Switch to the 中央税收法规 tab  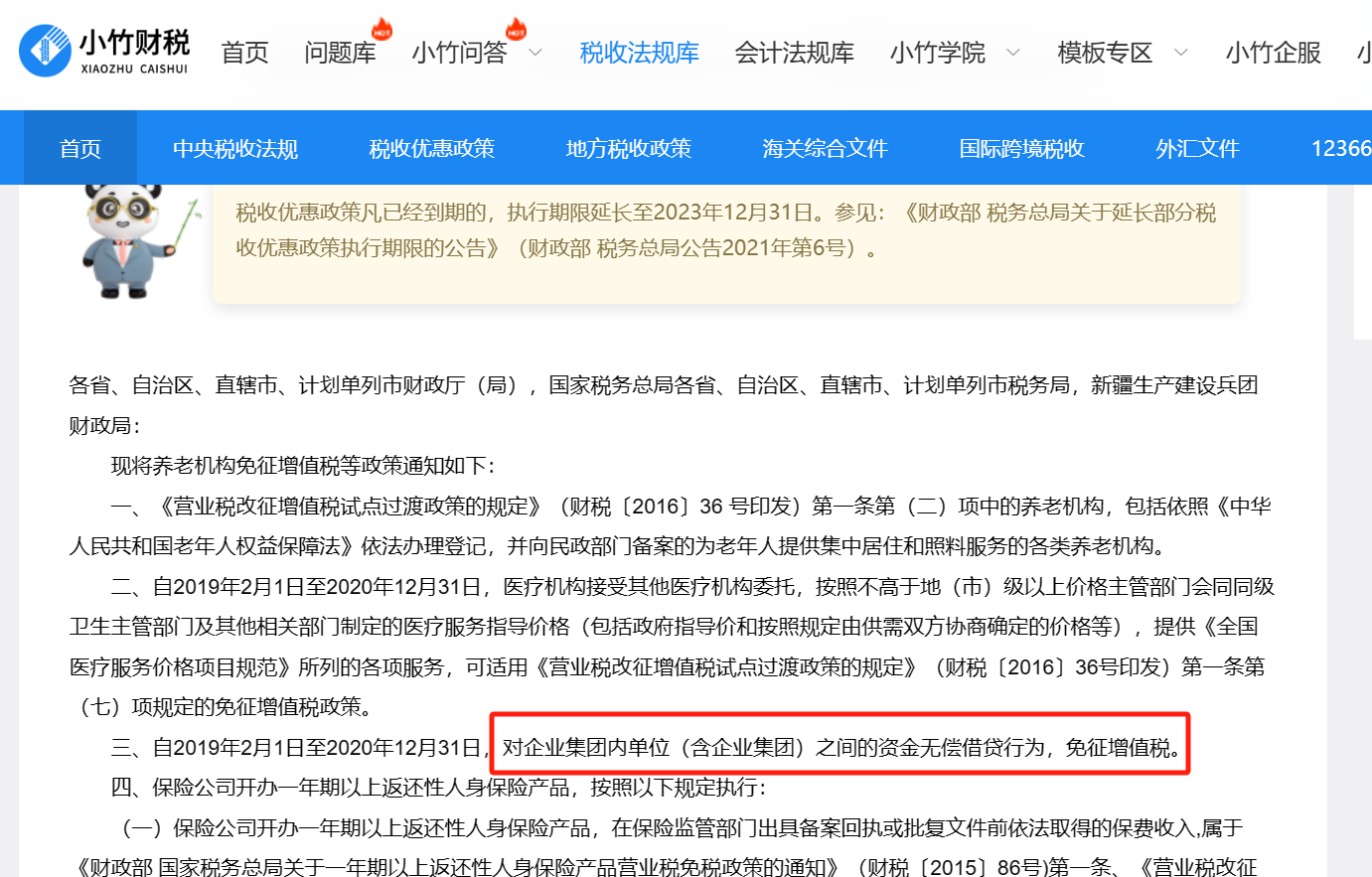point(235,148)
